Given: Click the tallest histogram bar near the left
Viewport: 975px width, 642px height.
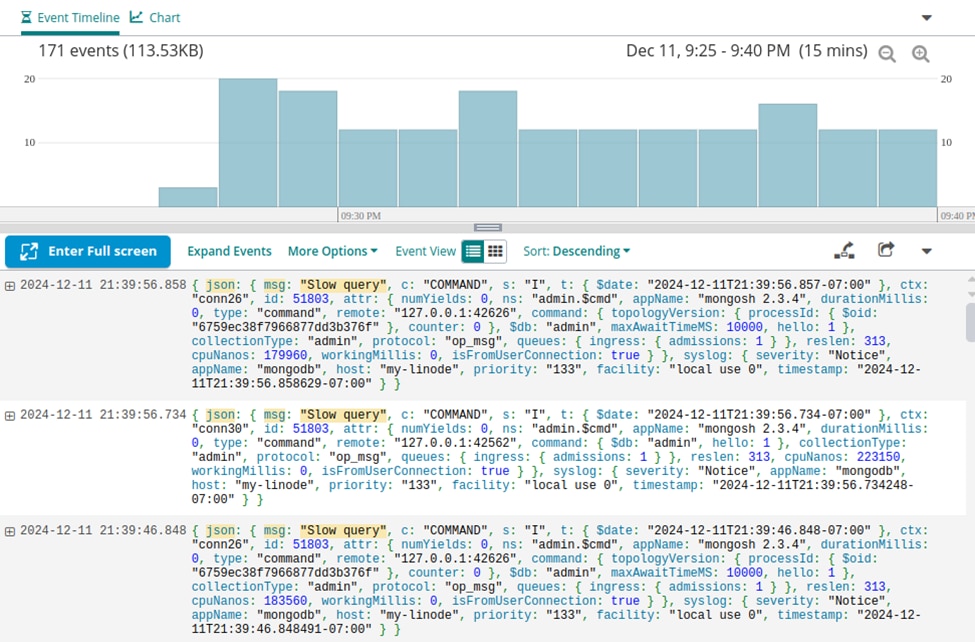Looking at the screenshot, I should pyautogui.click(x=248, y=142).
